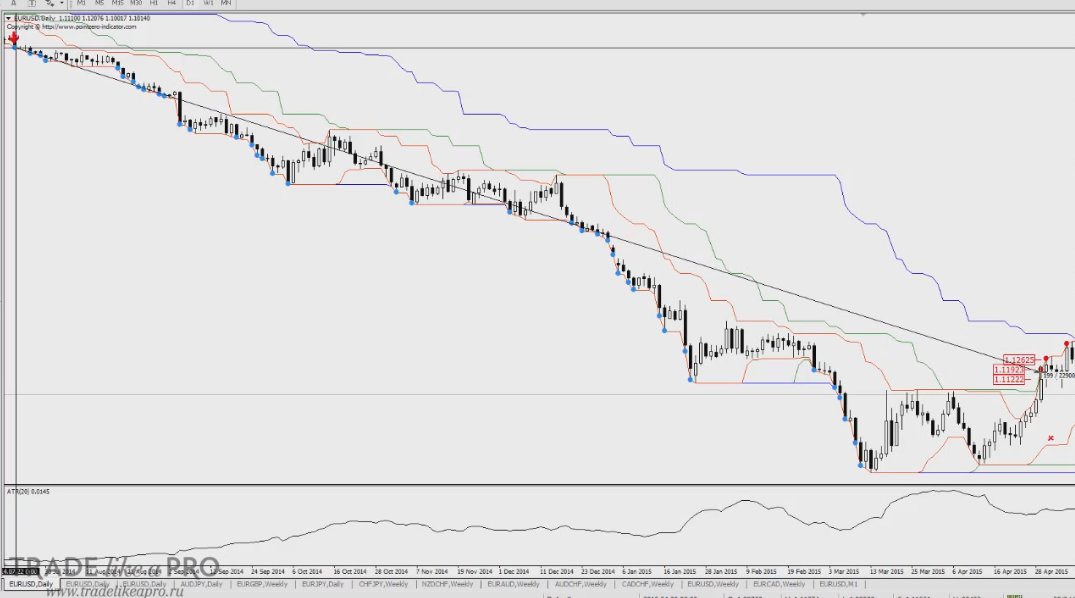Image resolution: width=1075 pixels, height=598 pixels.
Task: Select the text label tool in toolbar
Action: click(x=32, y=3)
